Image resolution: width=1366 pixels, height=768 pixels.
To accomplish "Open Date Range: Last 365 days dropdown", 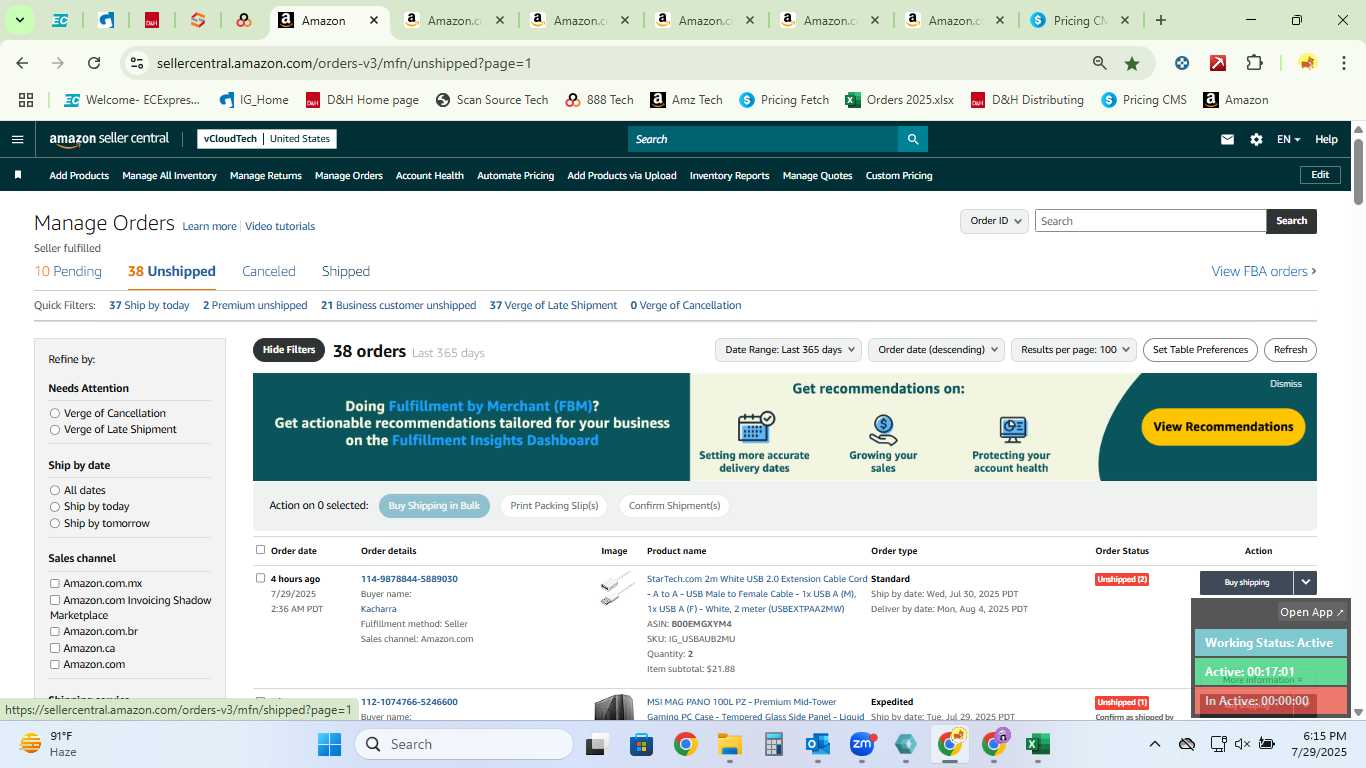I will (788, 349).
